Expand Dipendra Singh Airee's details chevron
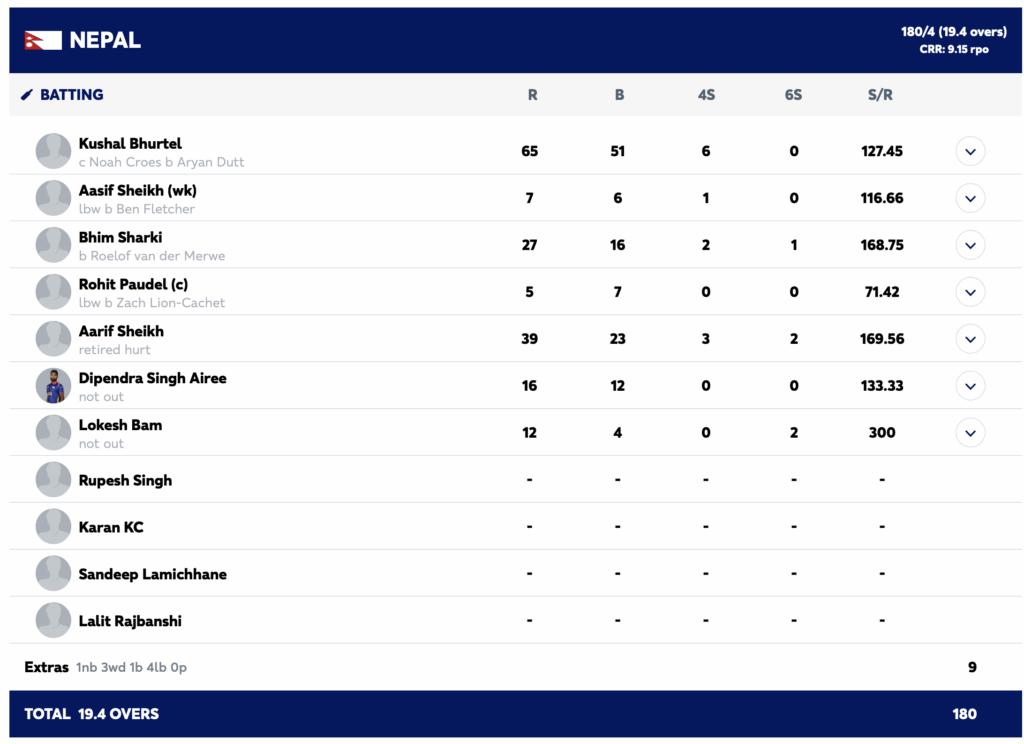This screenshot has width=1024, height=744. (x=970, y=386)
